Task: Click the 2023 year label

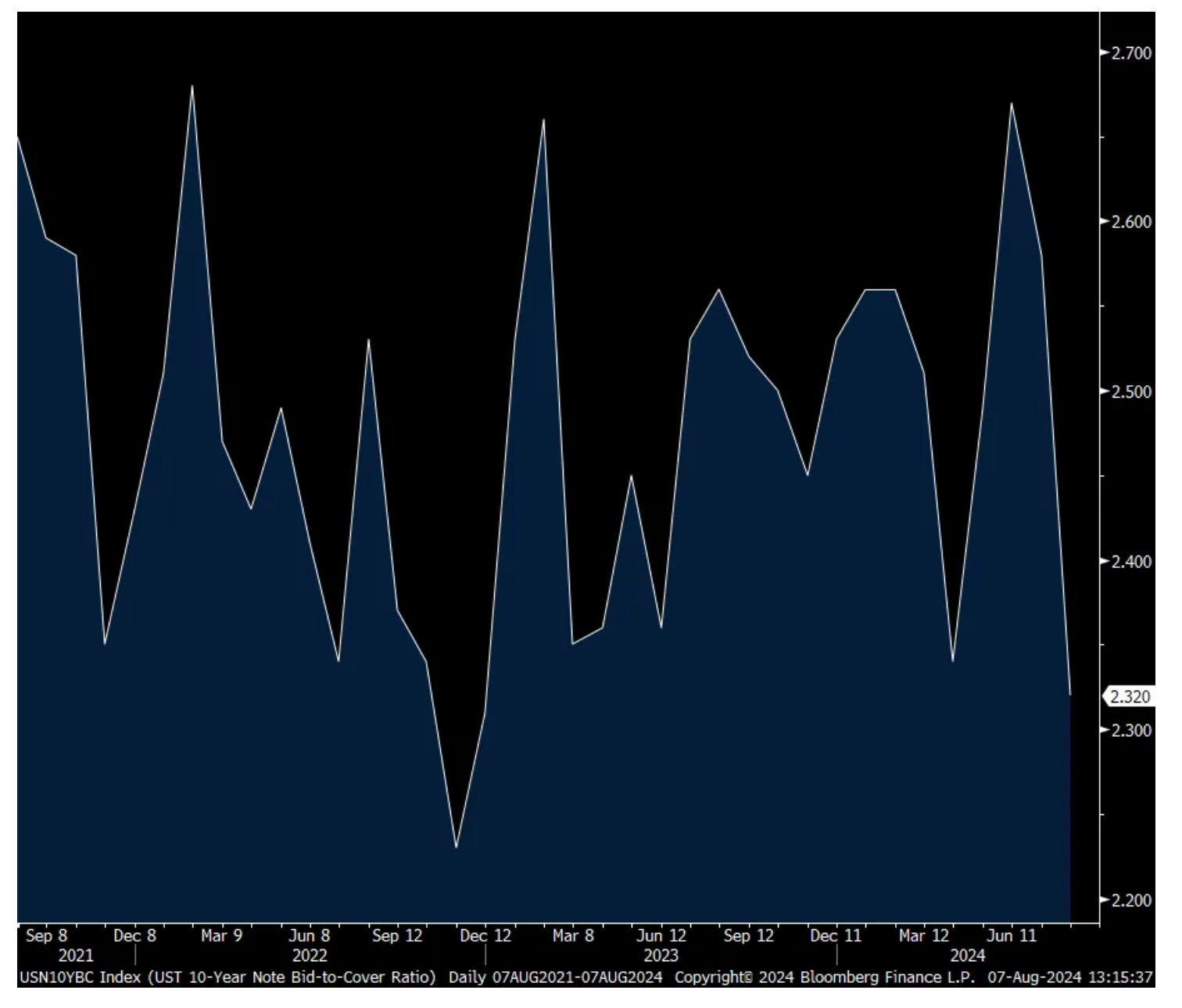Action: [x=661, y=956]
